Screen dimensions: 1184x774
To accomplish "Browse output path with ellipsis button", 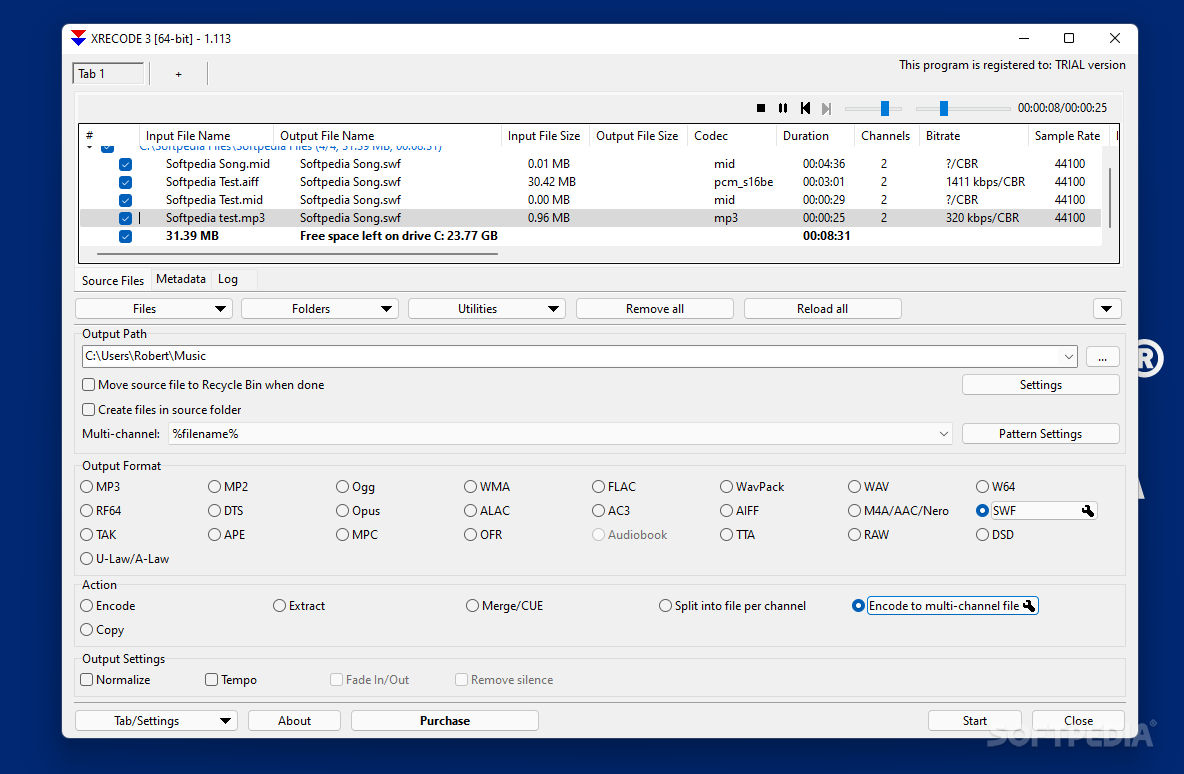I will coord(1102,356).
